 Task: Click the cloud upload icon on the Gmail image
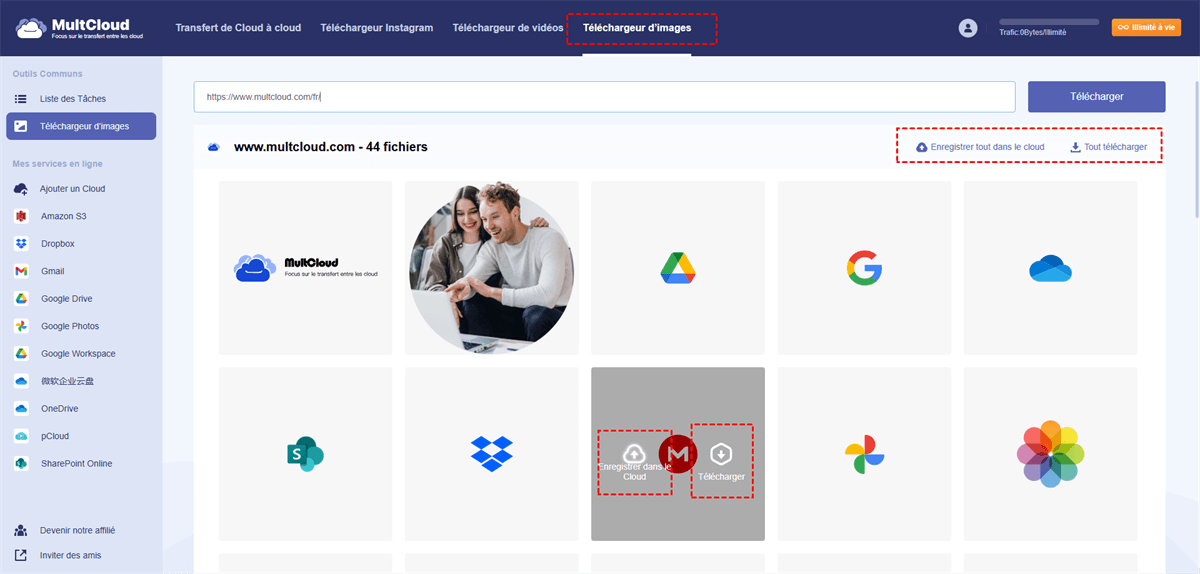[634, 454]
